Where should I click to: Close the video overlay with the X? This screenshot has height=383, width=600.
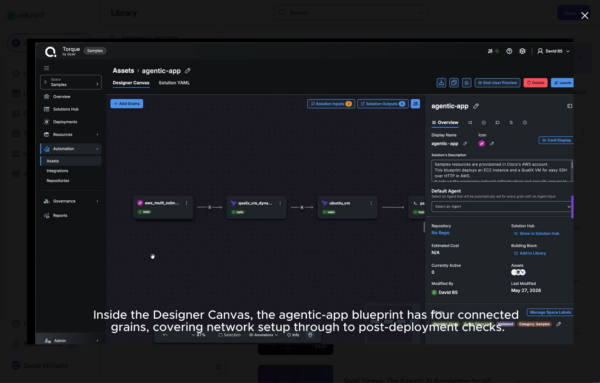[x=584, y=16]
